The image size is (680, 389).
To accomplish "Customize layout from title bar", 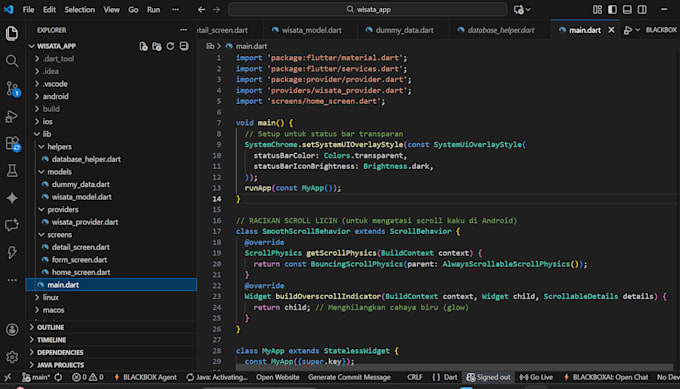I will click(x=597, y=10).
